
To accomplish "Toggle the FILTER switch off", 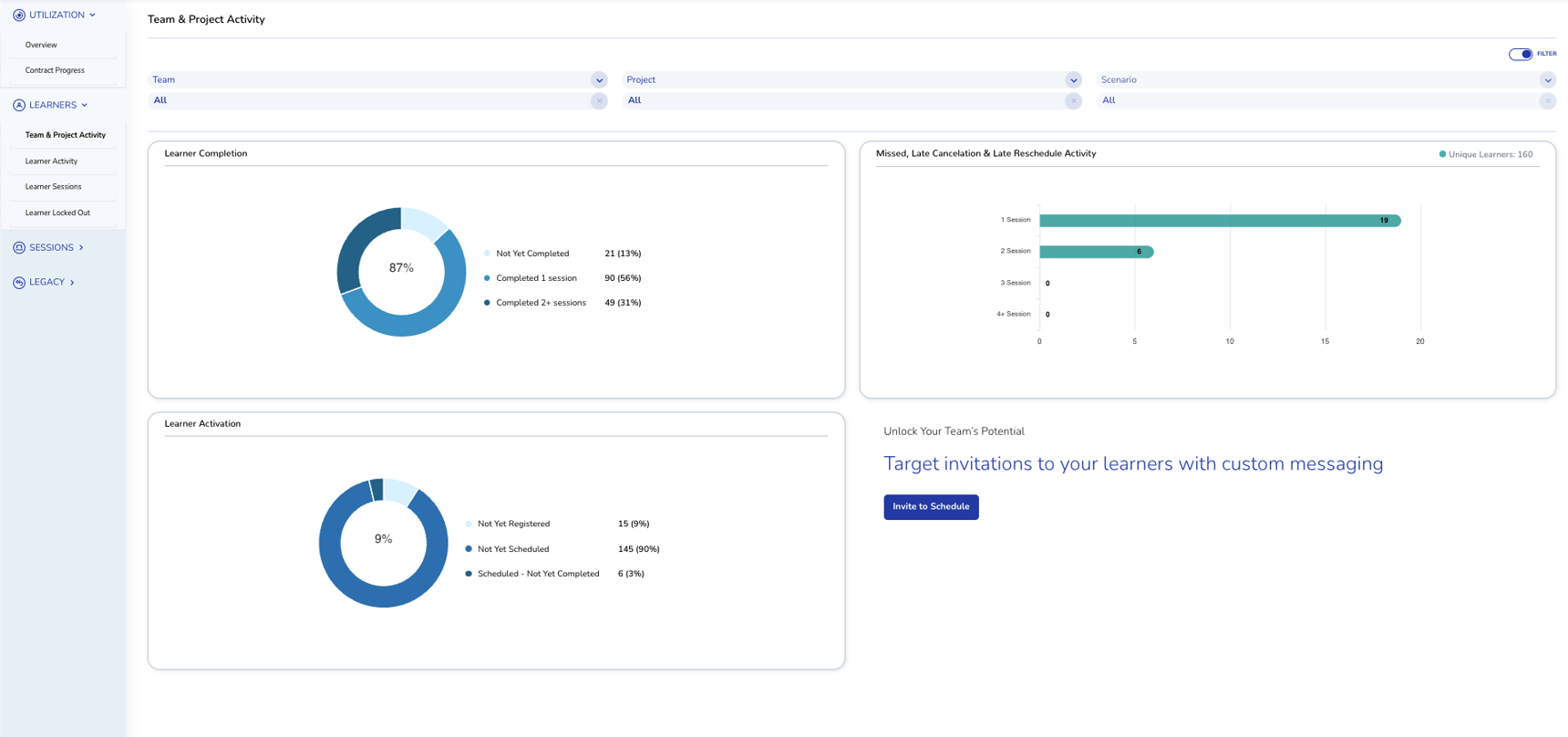I will (1521, 54).
